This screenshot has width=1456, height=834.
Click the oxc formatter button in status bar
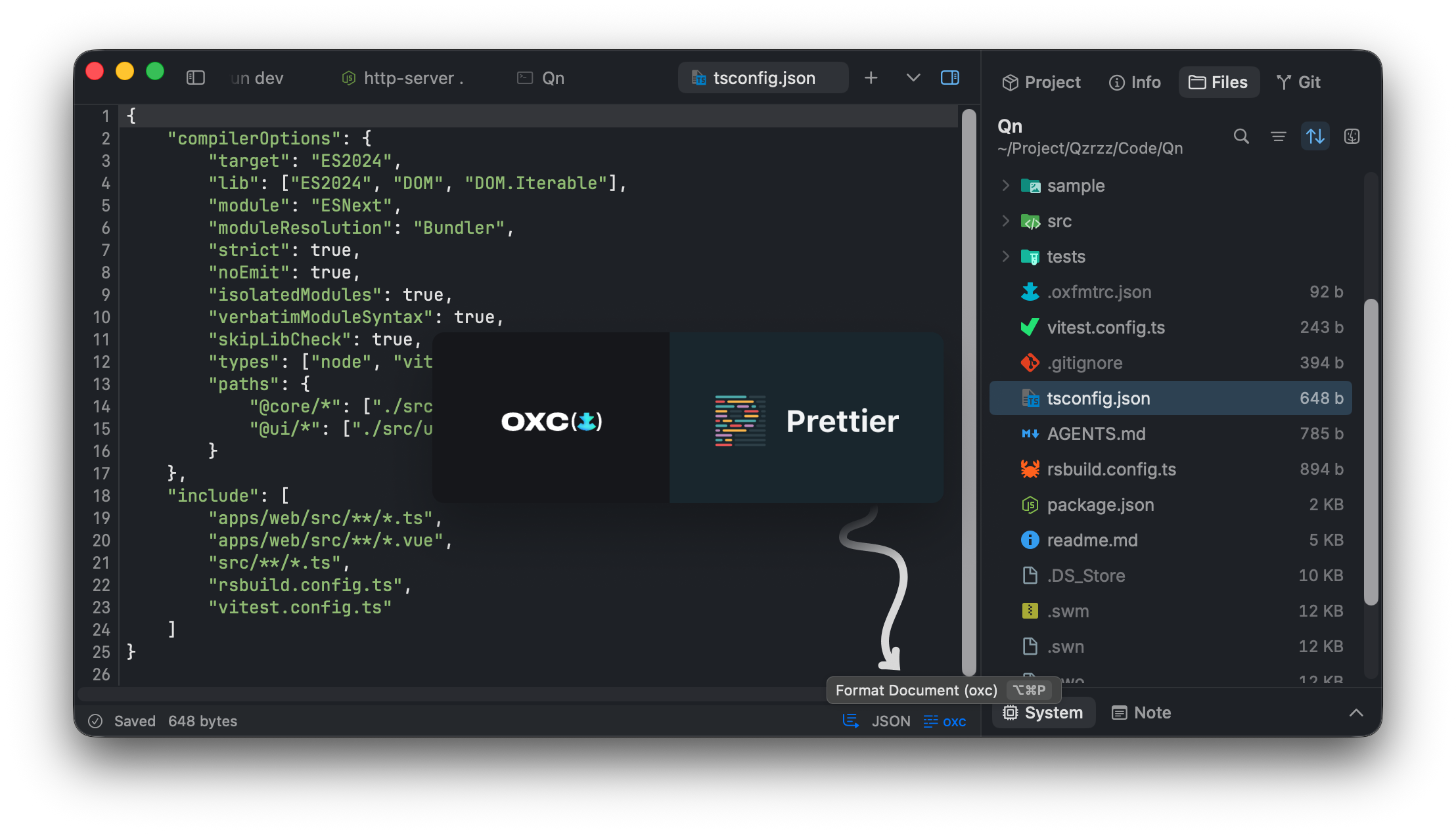click(x=945, y=721)
